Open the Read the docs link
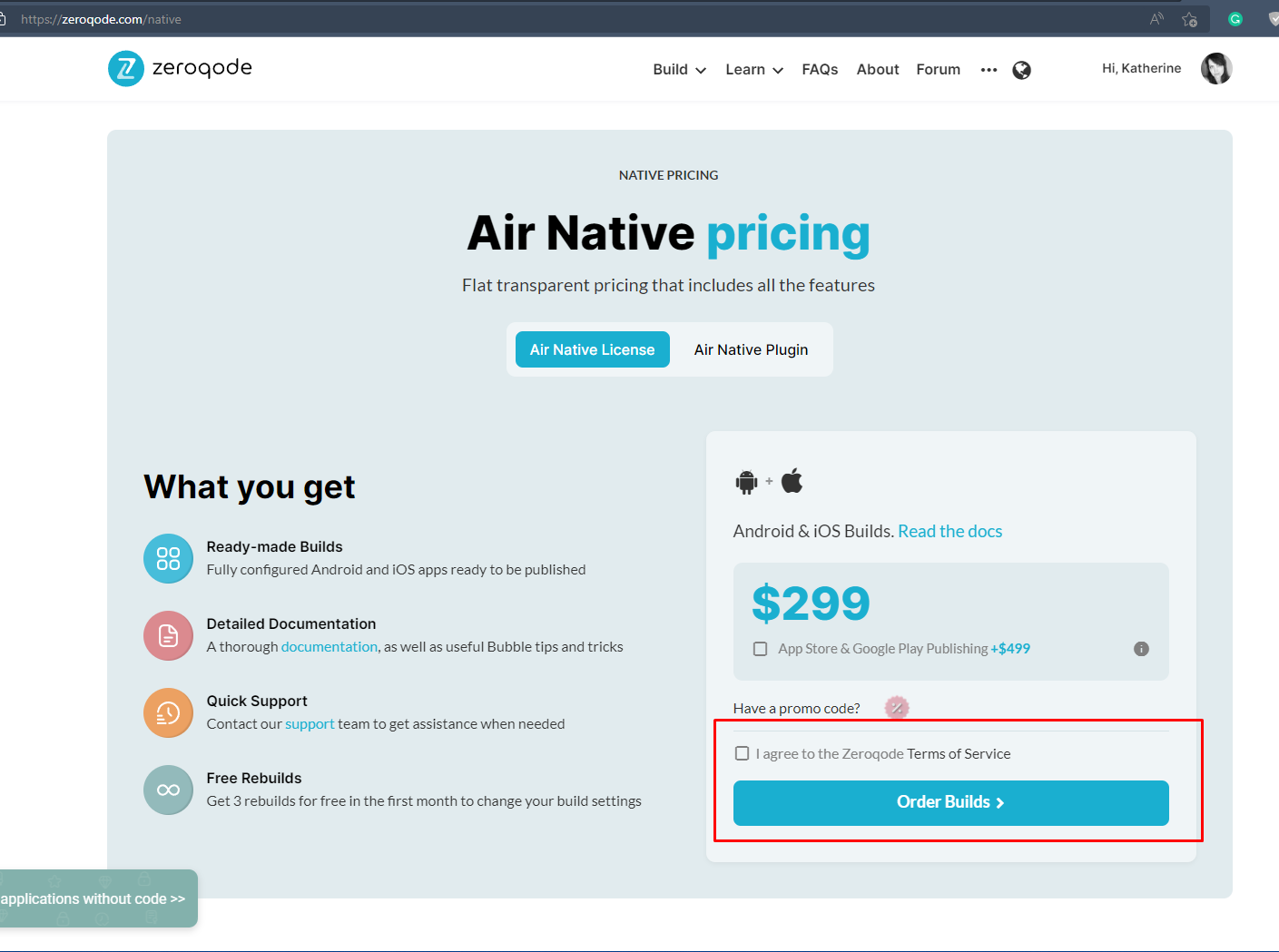Viewport: 1279px width, 952px height. click(x=950, y=531)
